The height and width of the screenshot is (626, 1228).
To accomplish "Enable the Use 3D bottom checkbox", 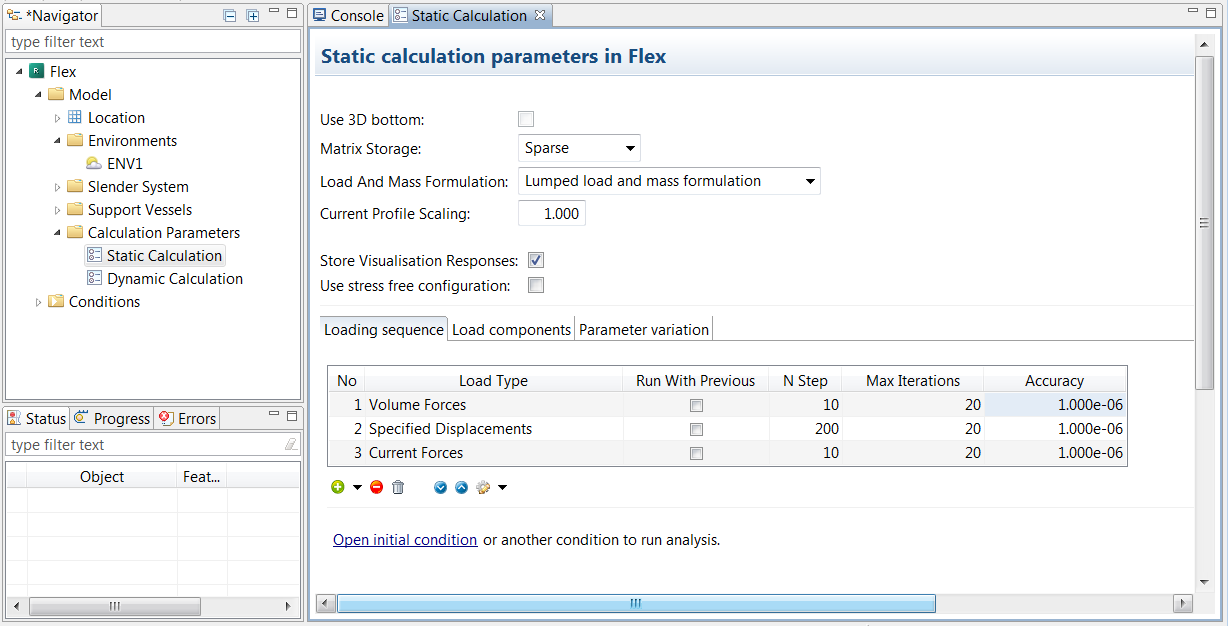I will 526,119.
